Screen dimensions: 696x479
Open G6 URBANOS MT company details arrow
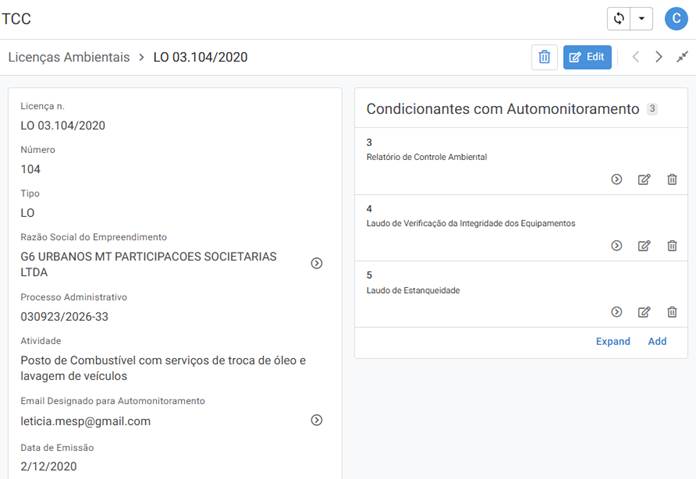[x=316, y=263]
